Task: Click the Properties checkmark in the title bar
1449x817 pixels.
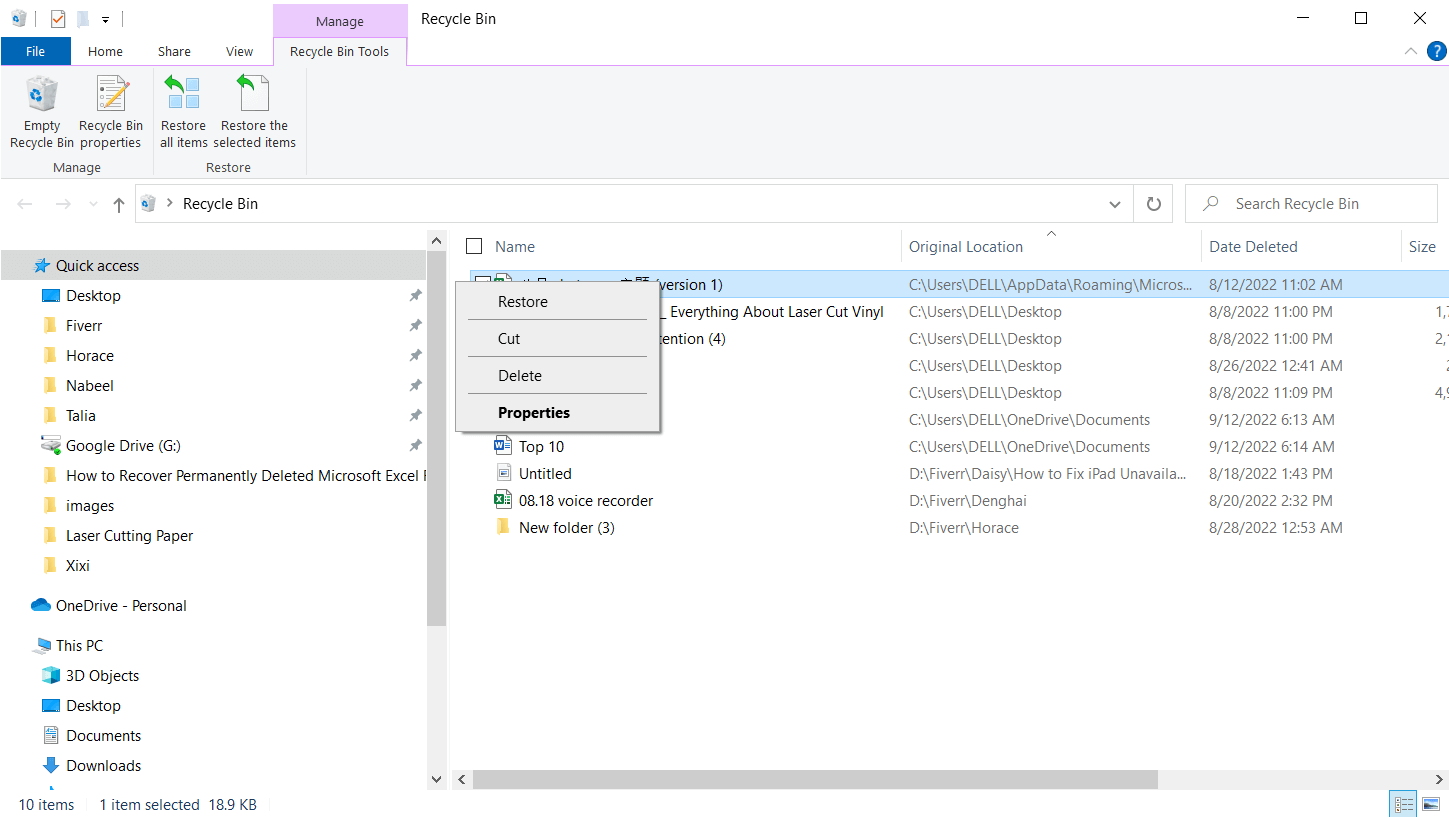Action: [x=58, y=19]
